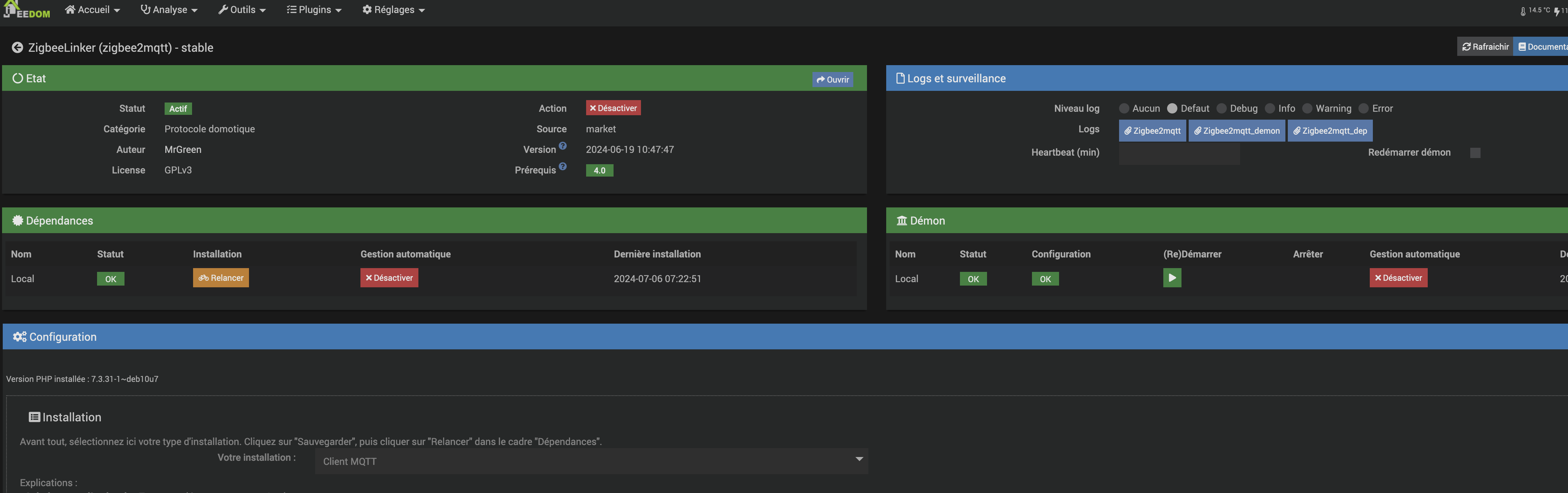1568x493 pixels.
Task: Click the Version help question icon
Action: (x=562, y=146)
